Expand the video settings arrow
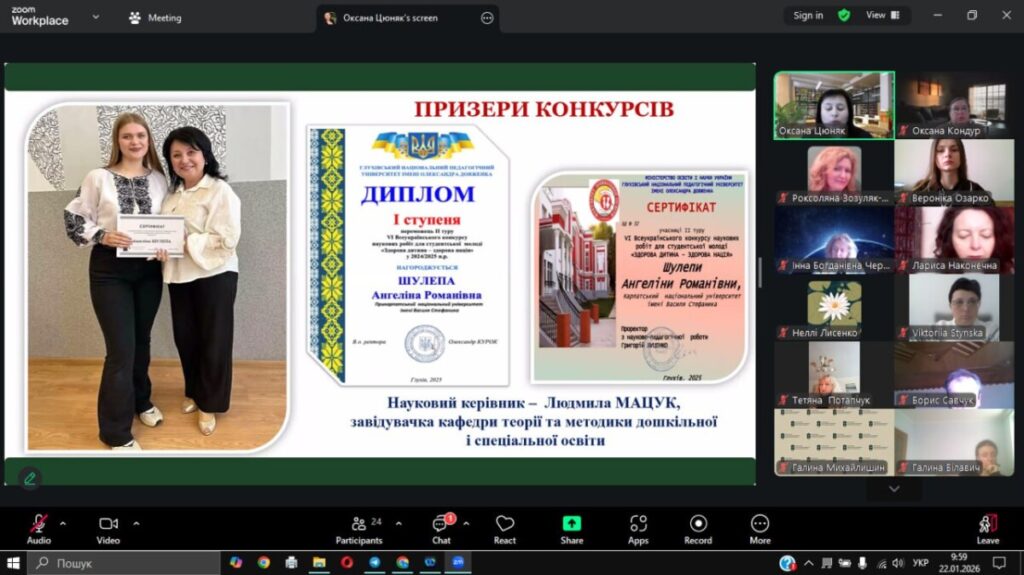Viewport: 1024px width, 575px height. [136, 523]
